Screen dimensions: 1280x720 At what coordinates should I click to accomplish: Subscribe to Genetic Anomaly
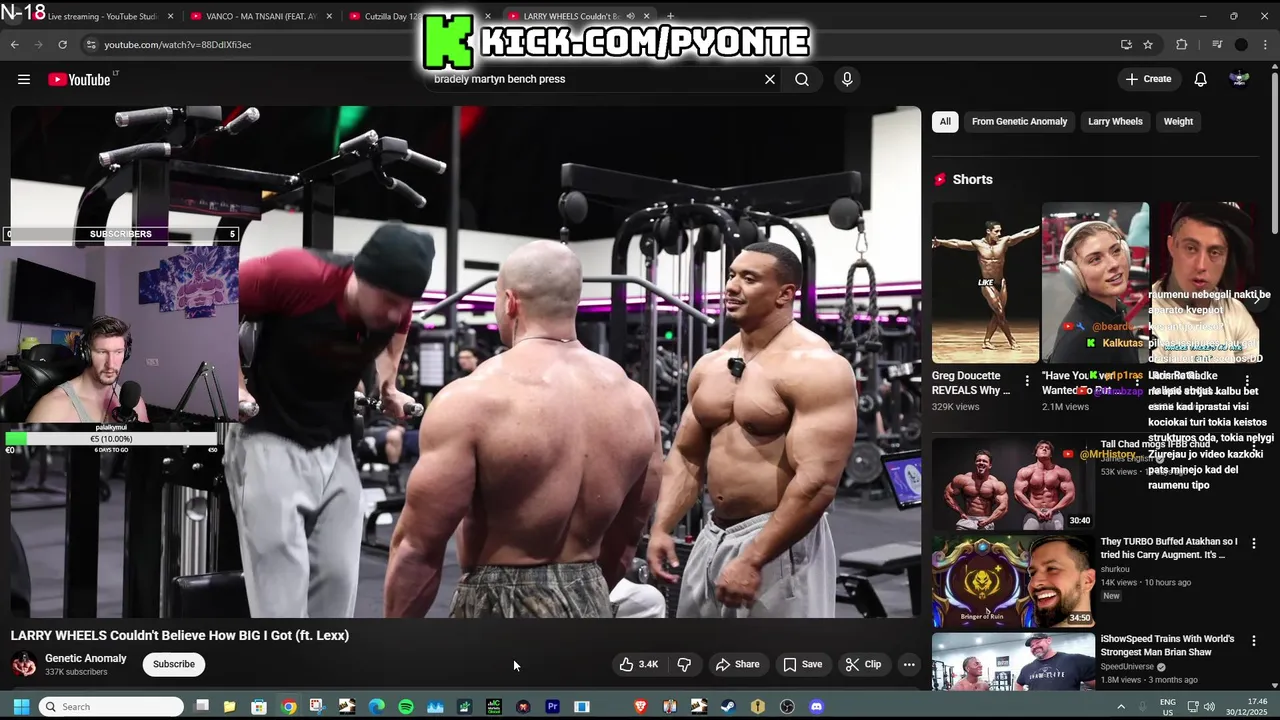pos(174,664)
